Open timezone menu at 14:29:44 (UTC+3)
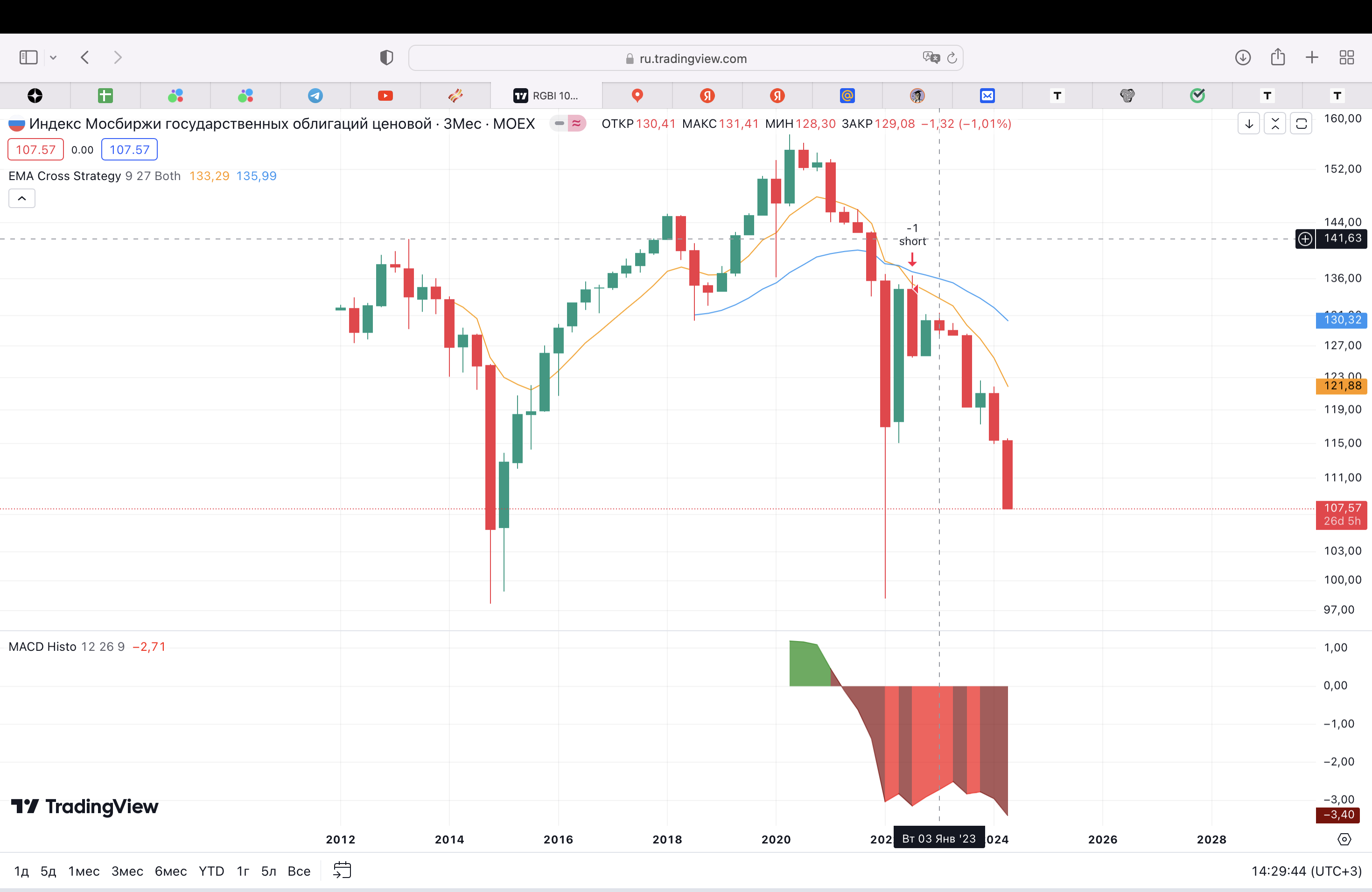The image size is (1372, 892). 1306,871
